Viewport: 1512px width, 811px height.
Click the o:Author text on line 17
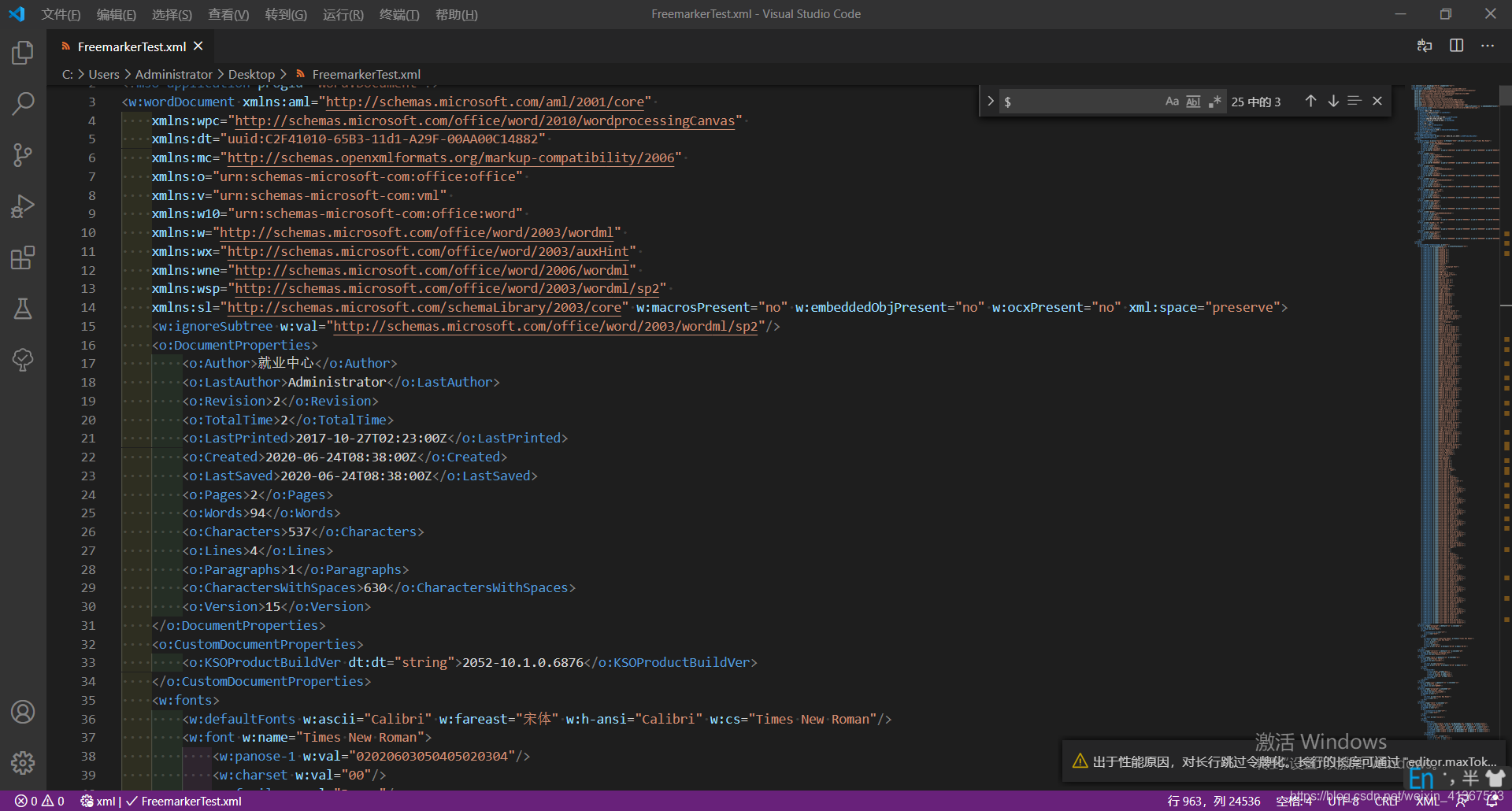(216, 363)
